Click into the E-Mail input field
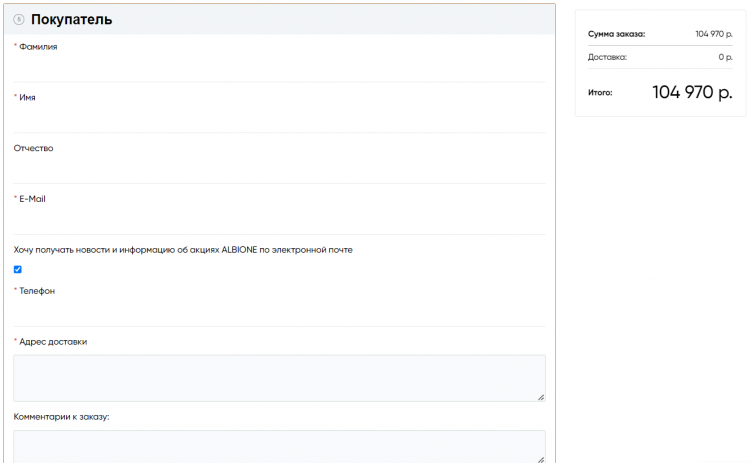Image resolution: width=752 pixels, height=463 pixels. coord(279,220)
